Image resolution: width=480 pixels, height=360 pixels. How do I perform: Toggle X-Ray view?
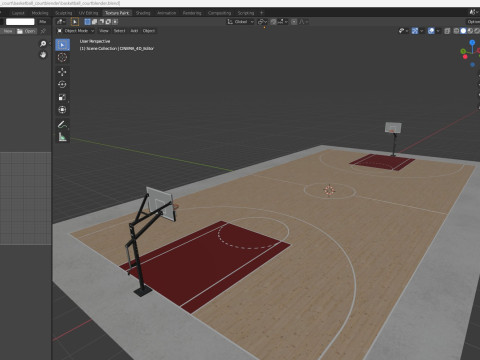tap(447, 31)
